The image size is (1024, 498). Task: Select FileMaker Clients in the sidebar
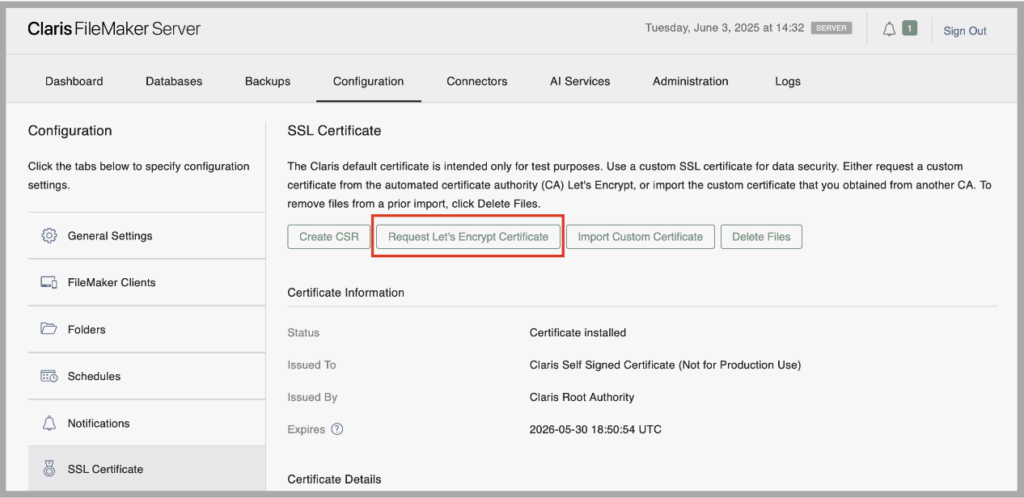146,283
